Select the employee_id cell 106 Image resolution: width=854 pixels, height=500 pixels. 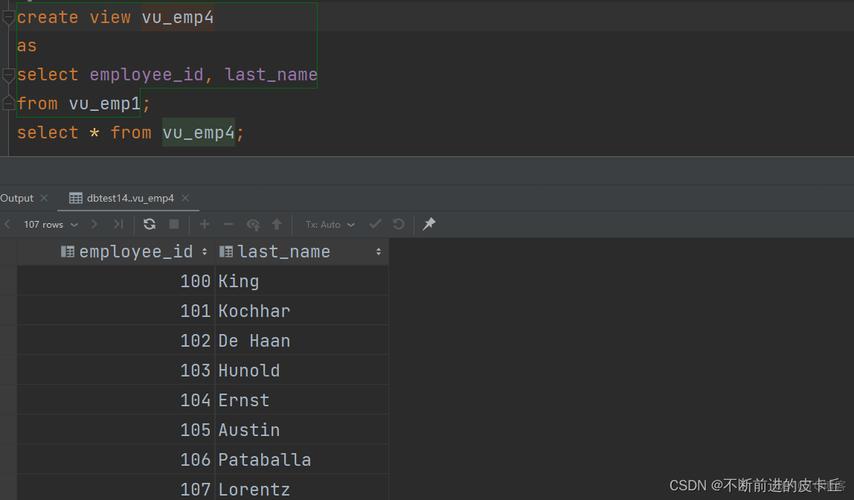tap(116, 460)
